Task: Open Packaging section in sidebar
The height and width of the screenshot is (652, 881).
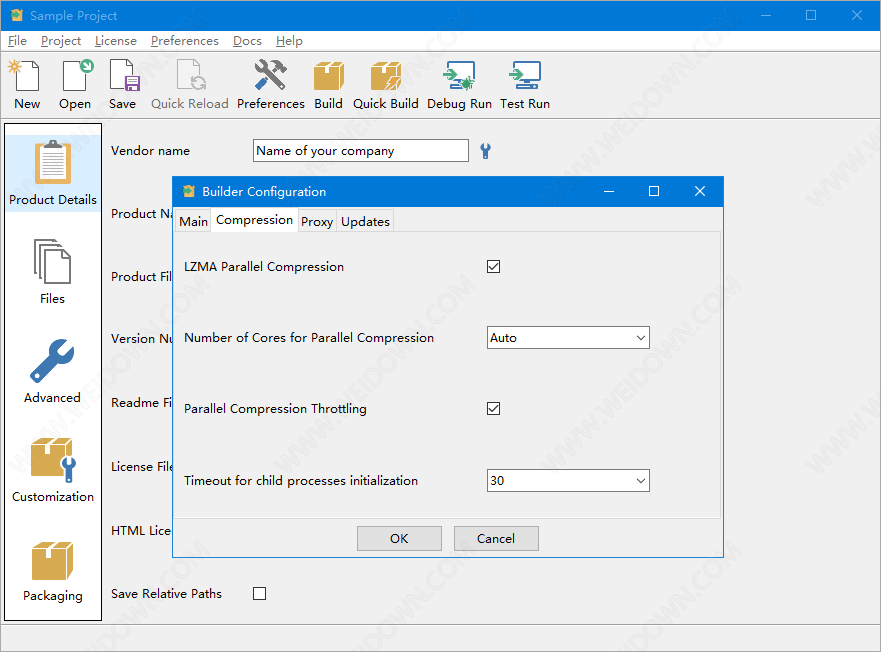Action: click(53, 570)
